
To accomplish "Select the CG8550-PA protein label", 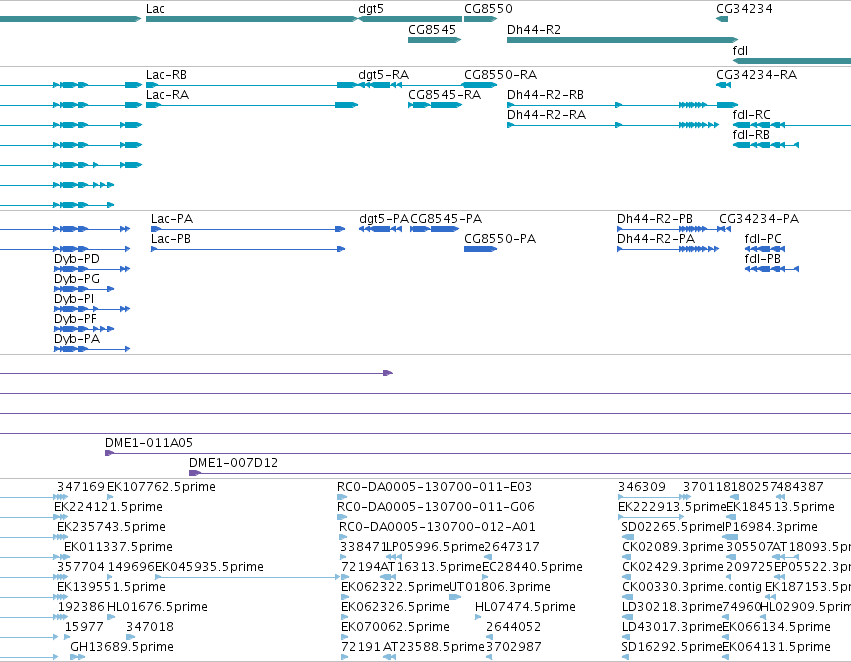I will click(x=500, y=239).
